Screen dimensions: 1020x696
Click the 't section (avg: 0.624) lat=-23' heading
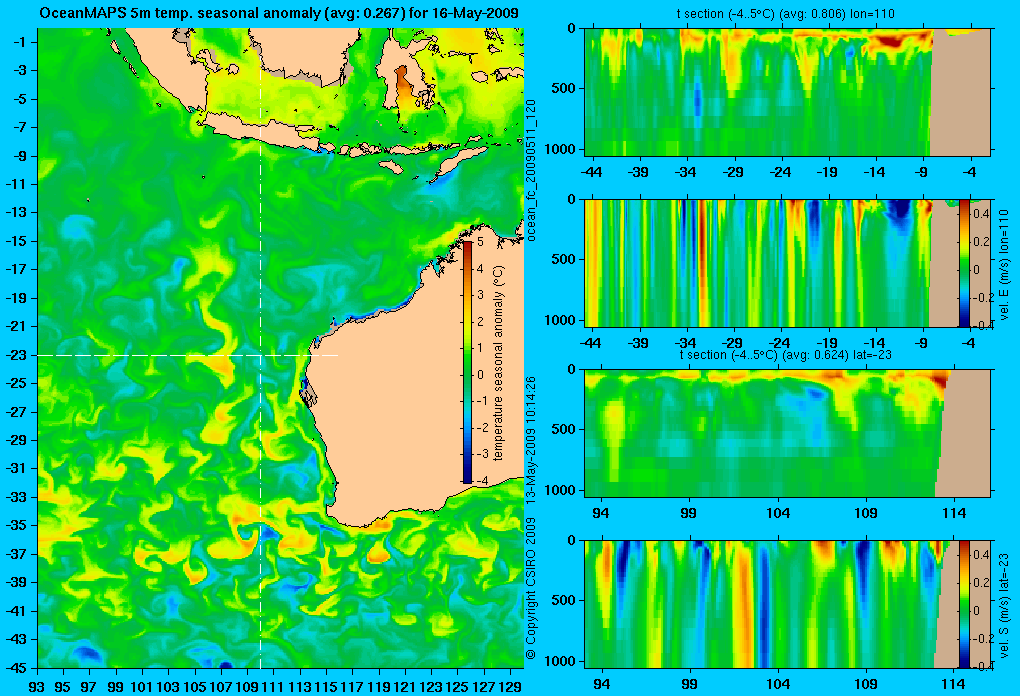(785, 355)
